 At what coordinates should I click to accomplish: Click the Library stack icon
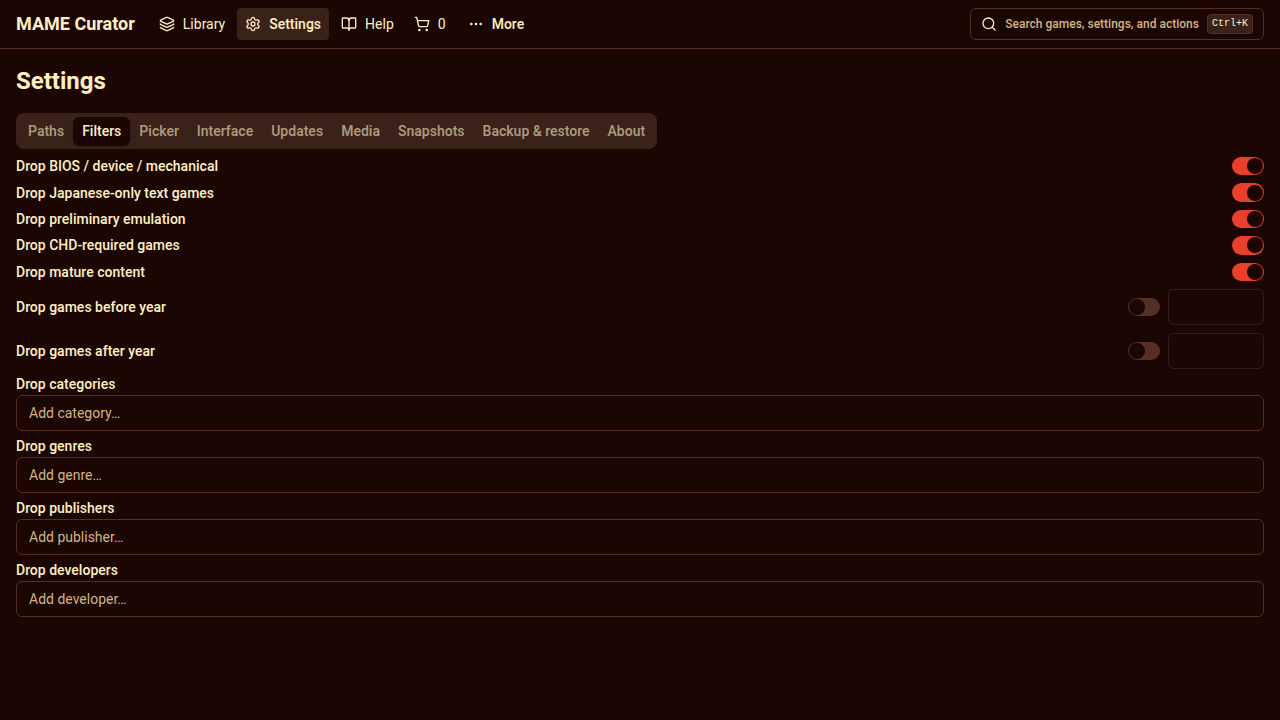click(167, 24)
